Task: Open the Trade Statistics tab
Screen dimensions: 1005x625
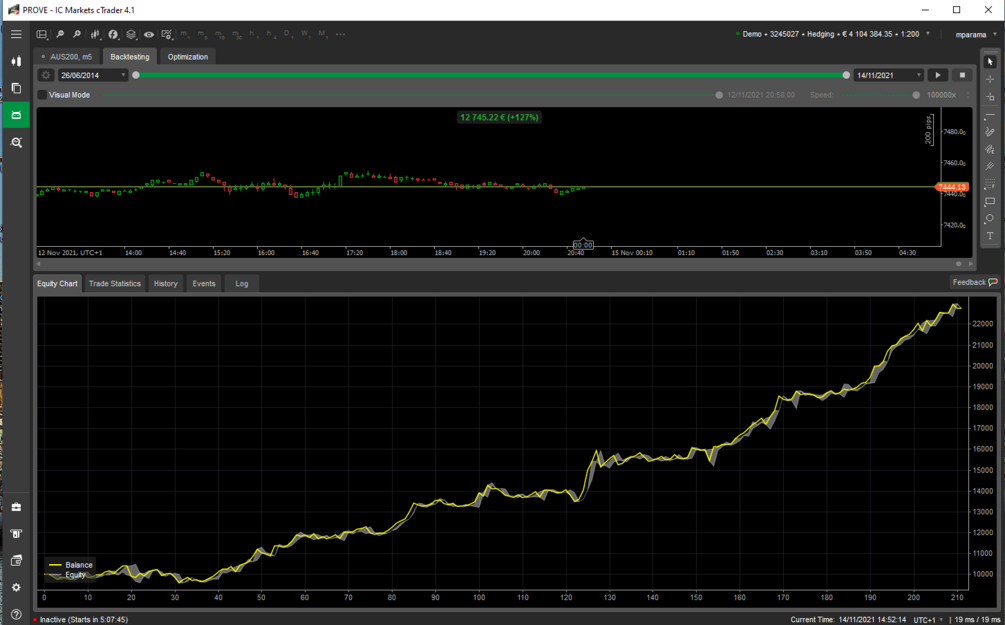Action: [x=115, y=283]
